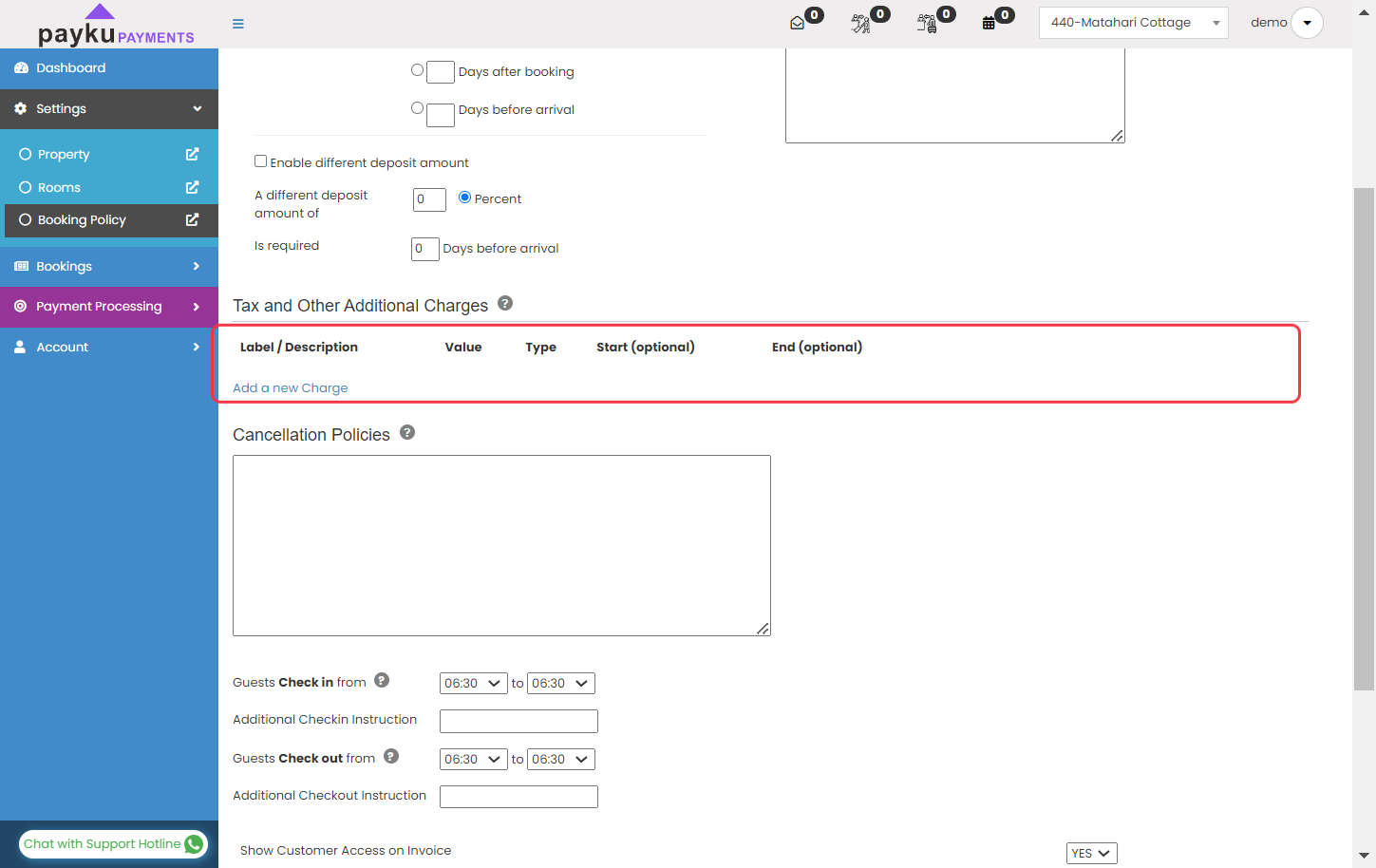Viewport: 1376px width, 868px height.
Task: Open the guest departures luggage icon
Action: click(x=927, y=24)
